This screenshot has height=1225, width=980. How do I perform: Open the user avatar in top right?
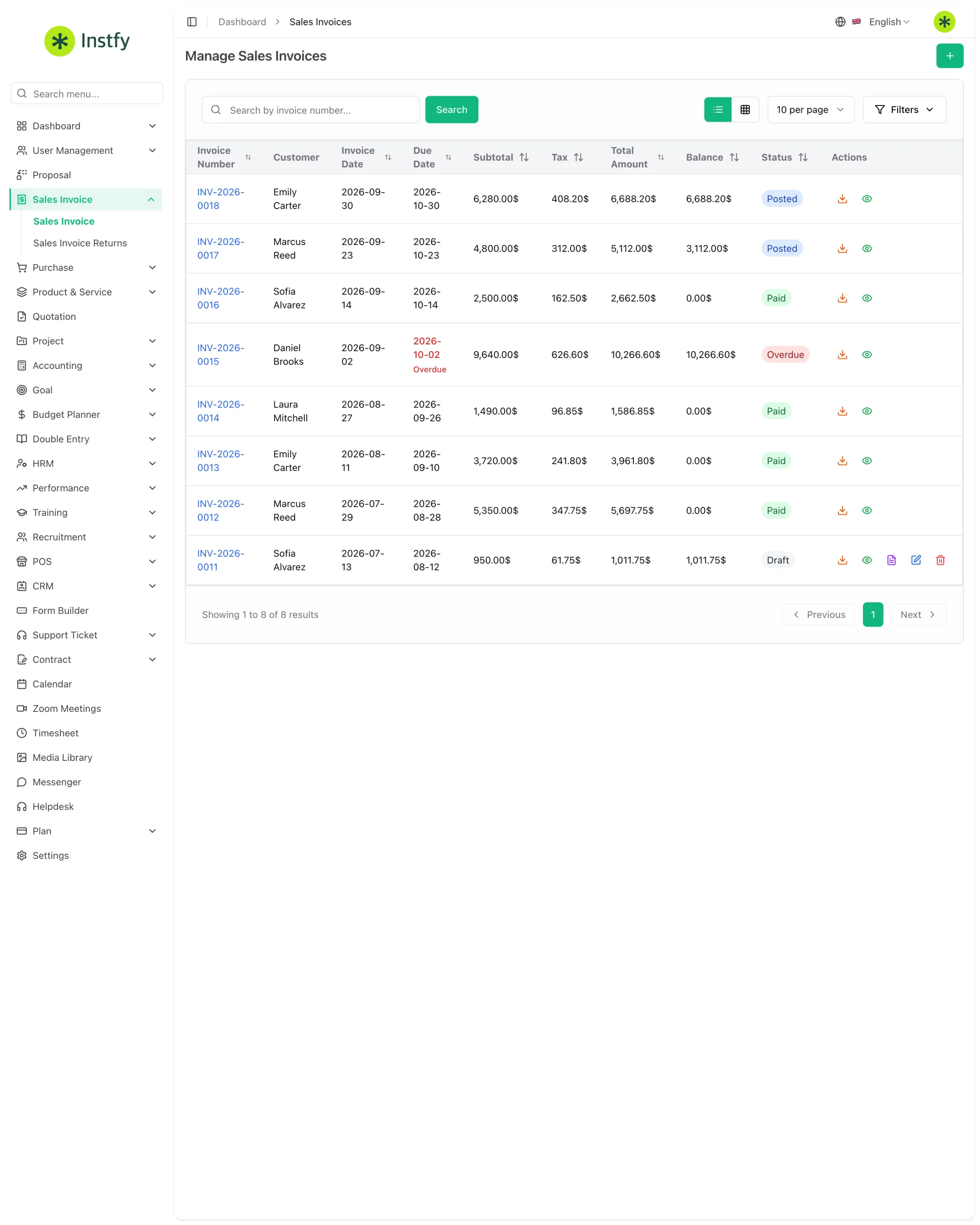pyautogui.click(x=944, y=22)
